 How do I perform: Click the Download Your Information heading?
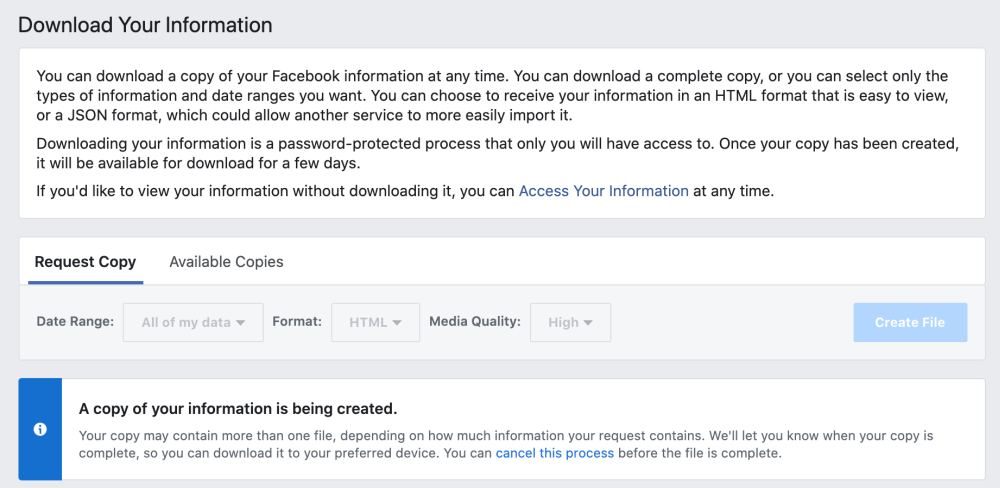pos(145,25)
